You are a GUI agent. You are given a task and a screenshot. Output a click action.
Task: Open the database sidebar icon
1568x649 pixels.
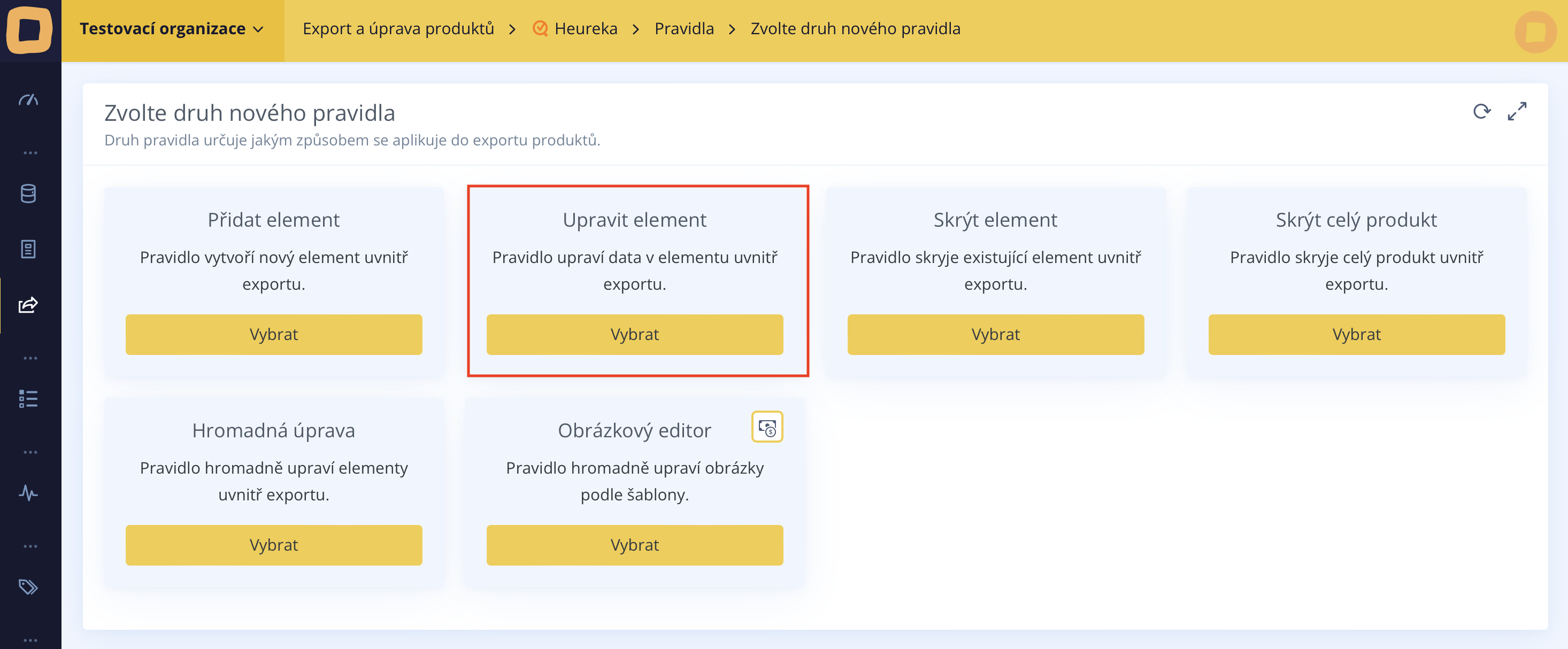click(28, 194)
